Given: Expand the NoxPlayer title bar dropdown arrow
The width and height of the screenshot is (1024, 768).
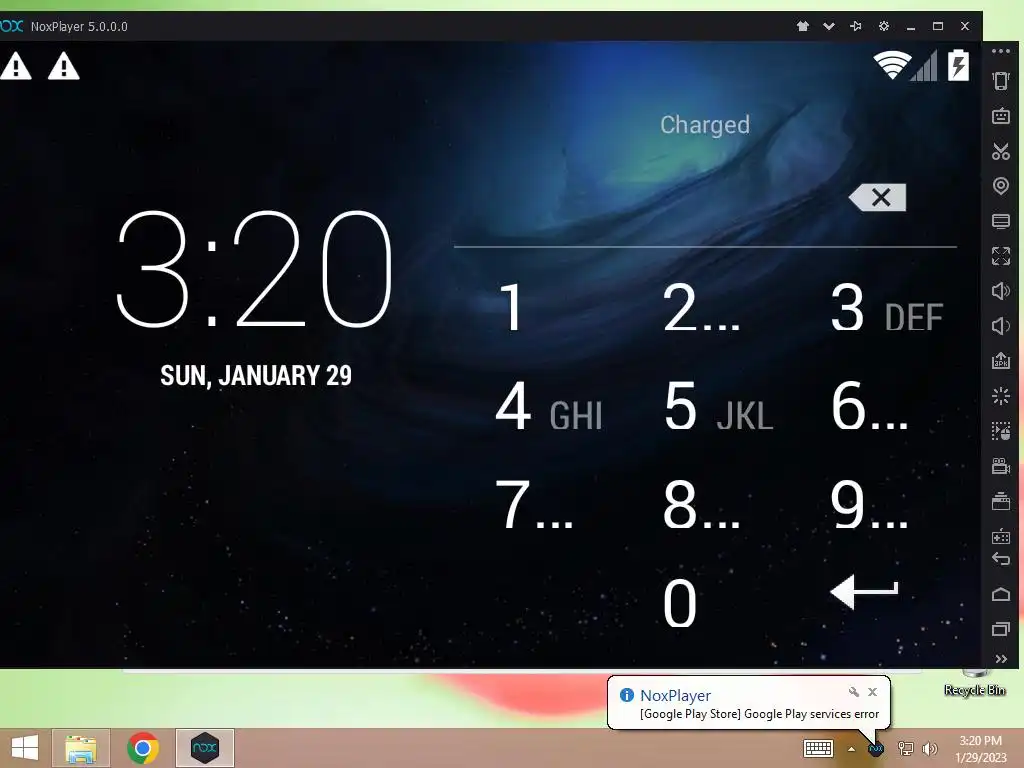Looking at the screenshot, I should [x=829, y=26].
